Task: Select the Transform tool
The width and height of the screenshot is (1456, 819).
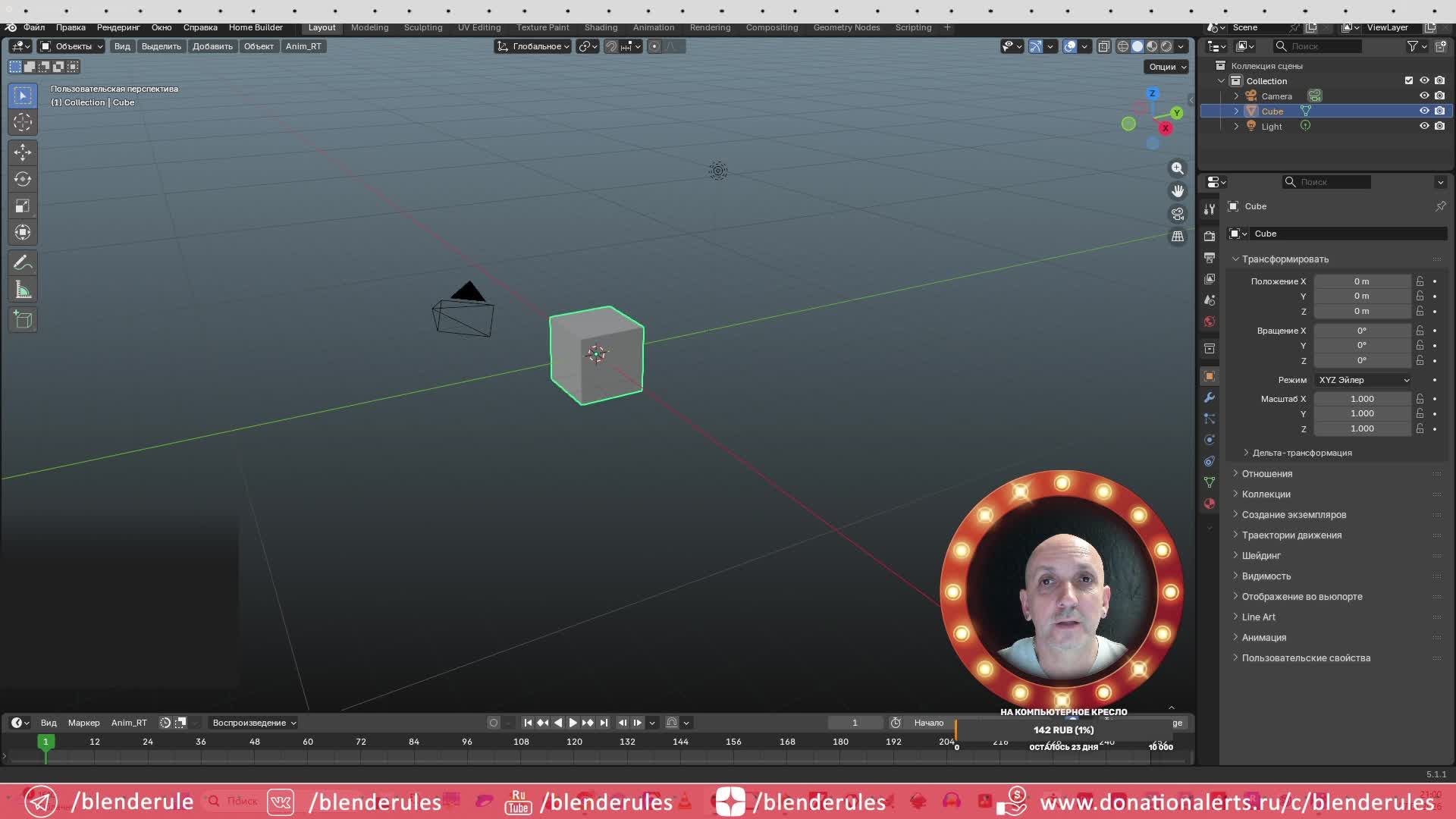Action: (23, 232)
